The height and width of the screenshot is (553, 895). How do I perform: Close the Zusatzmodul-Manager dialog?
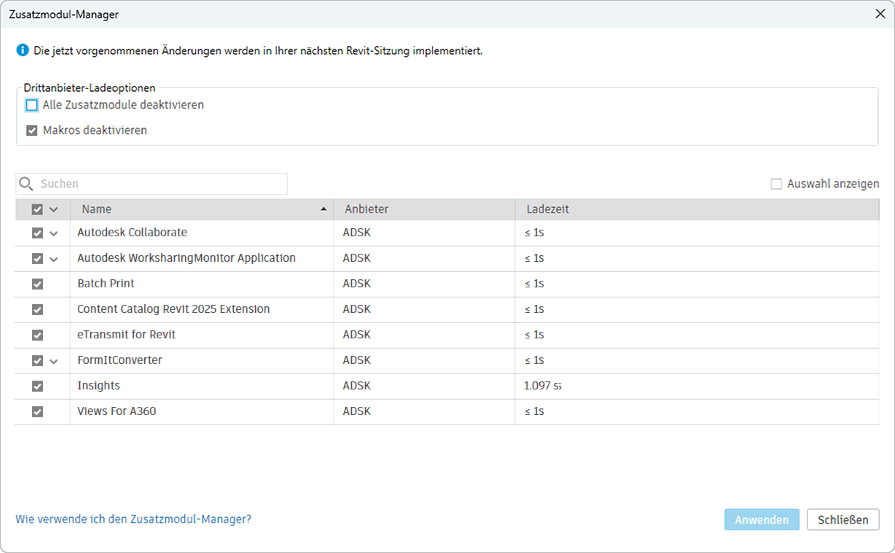point(878,14)
